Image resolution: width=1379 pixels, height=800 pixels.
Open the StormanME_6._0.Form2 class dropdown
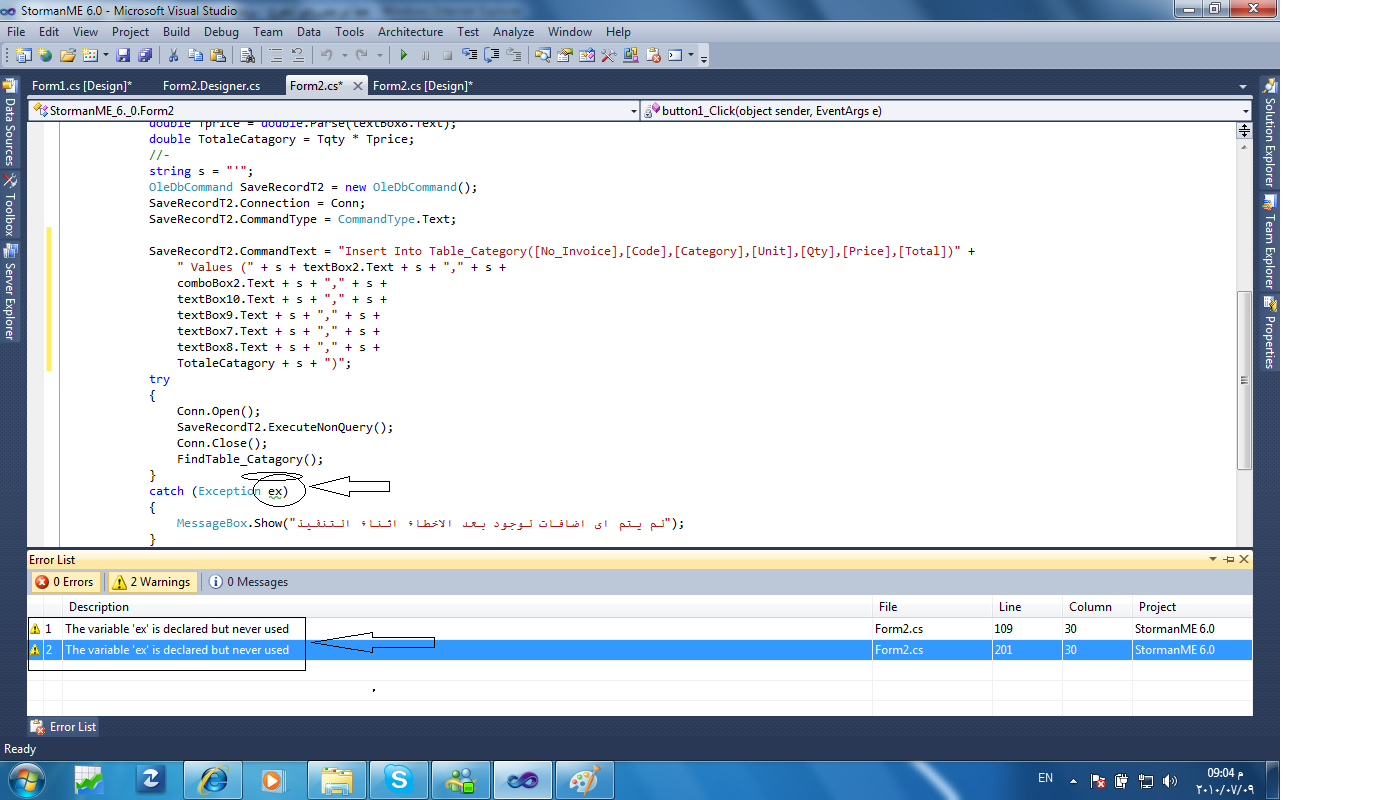(x=334, y=111)
